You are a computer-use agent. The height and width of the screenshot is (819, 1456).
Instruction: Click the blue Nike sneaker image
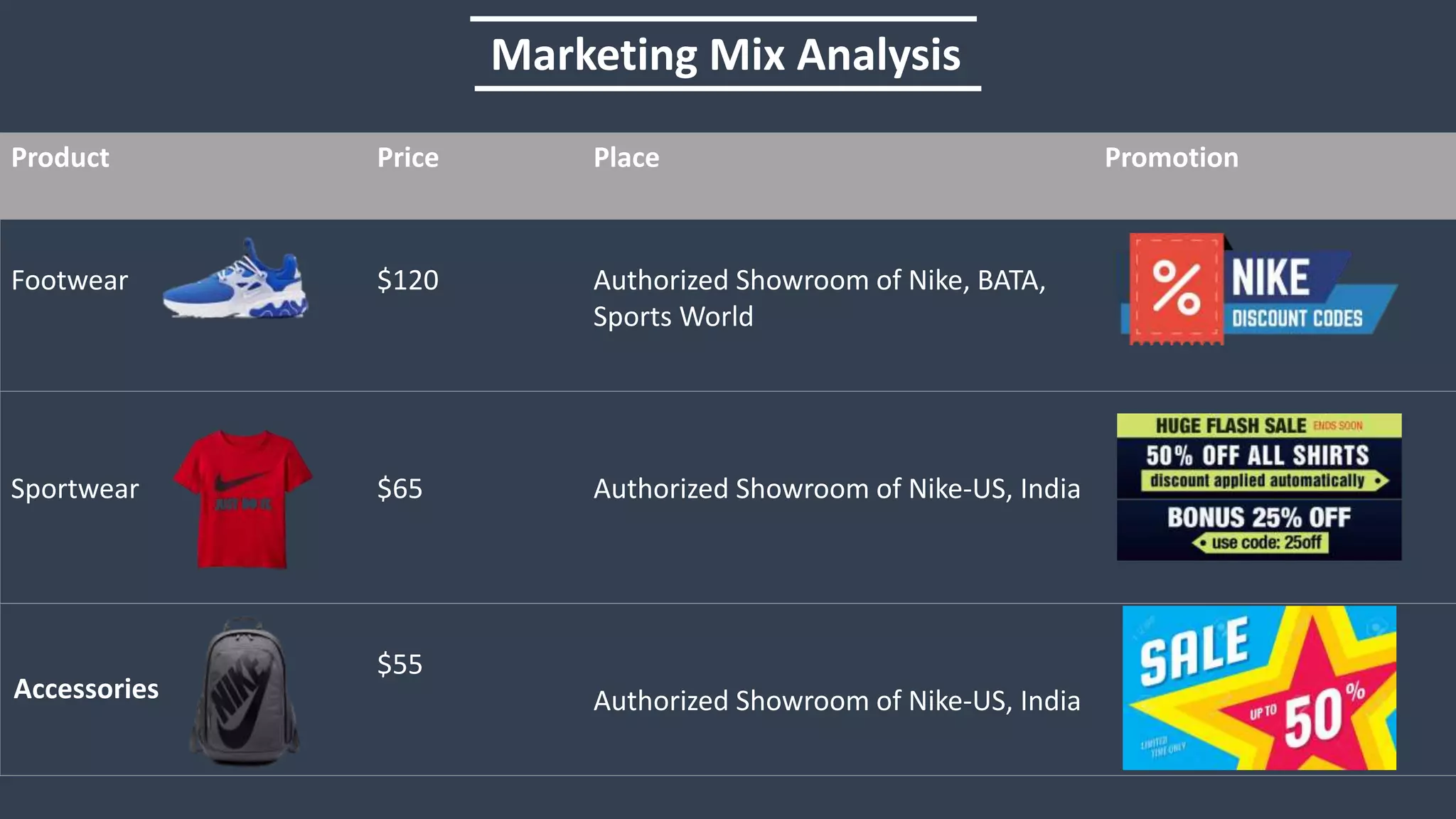tap(235, 280)
